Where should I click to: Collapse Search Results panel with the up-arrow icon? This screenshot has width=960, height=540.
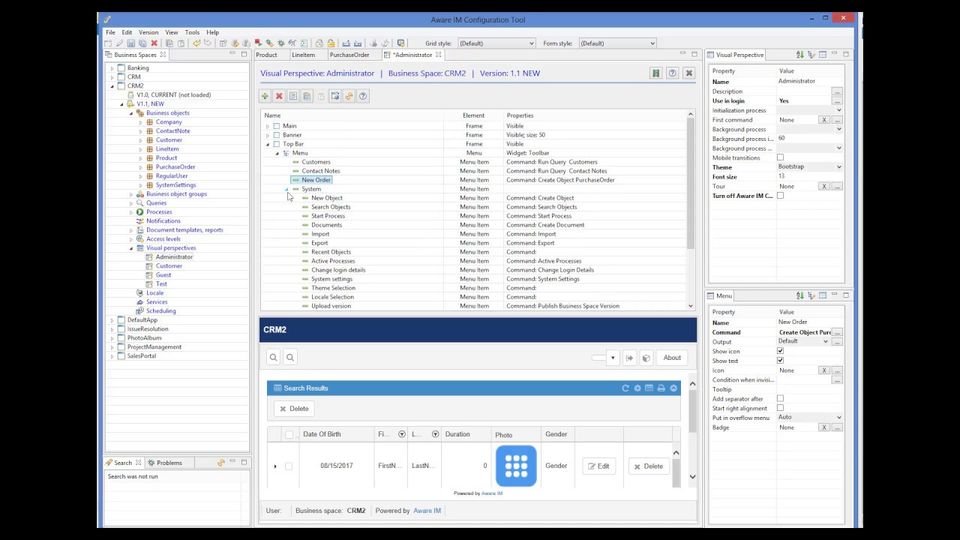[x=673, y=388]
